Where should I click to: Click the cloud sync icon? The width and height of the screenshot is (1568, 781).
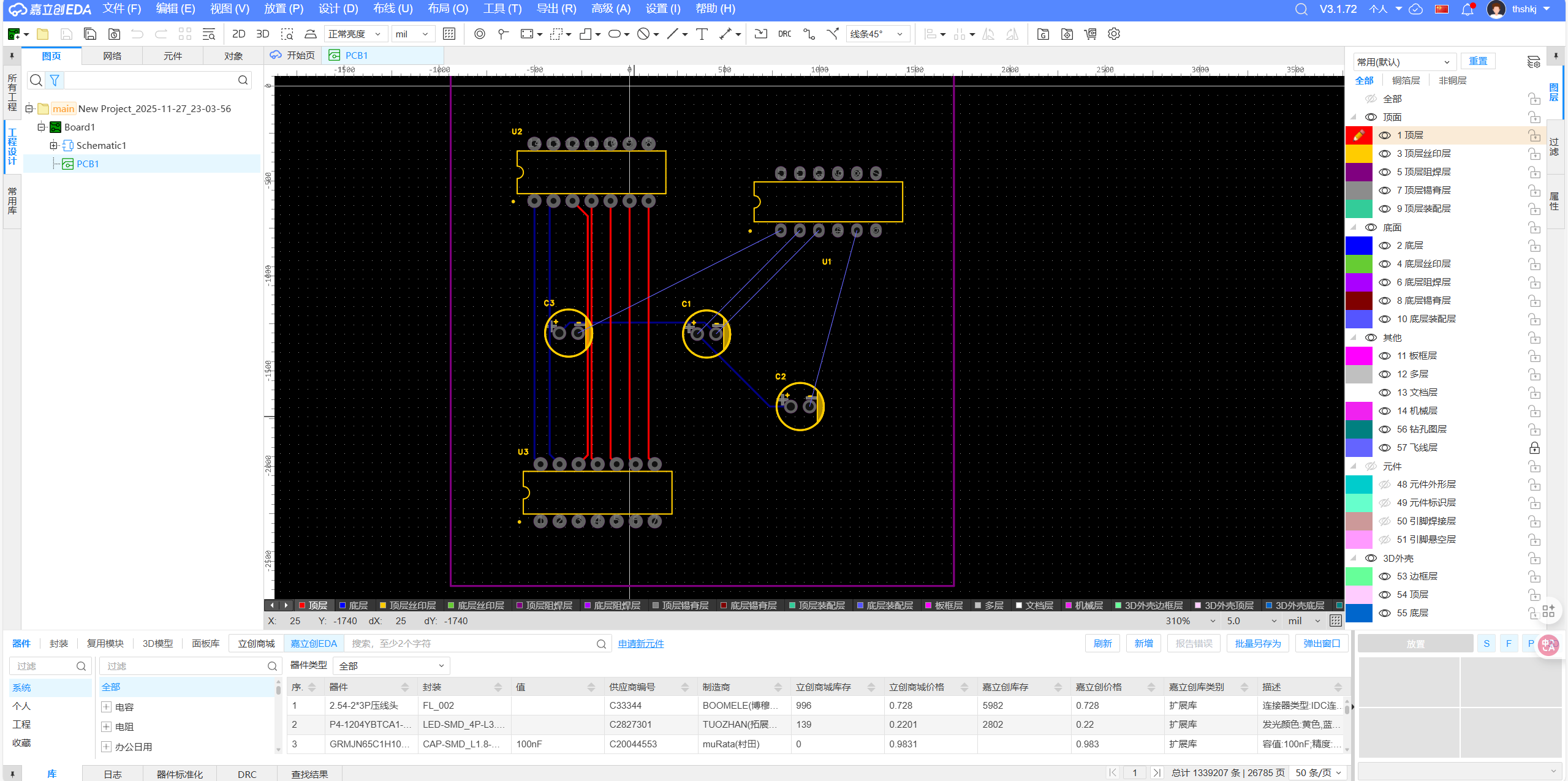pyautogui.click(x=1415, y=9)
